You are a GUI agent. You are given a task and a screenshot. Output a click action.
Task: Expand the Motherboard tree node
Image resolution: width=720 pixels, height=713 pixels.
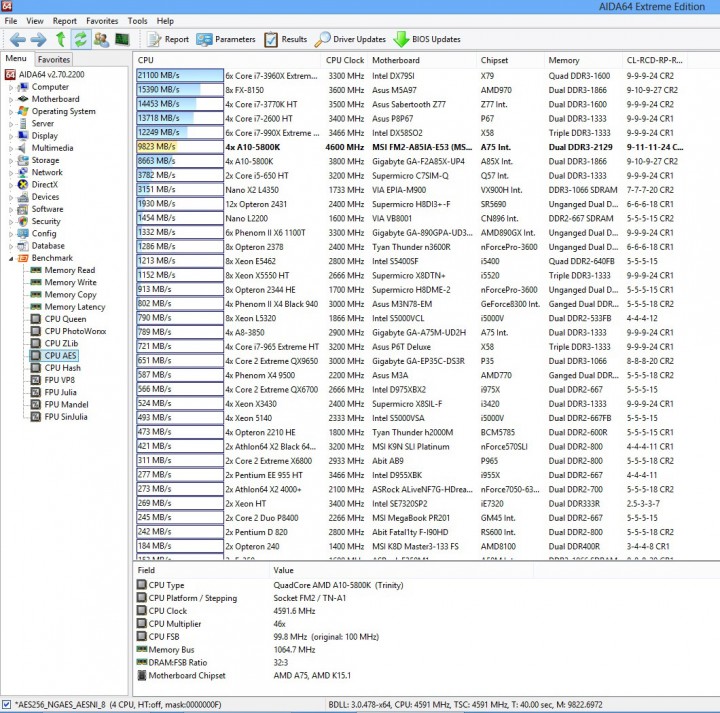point(11,99)
